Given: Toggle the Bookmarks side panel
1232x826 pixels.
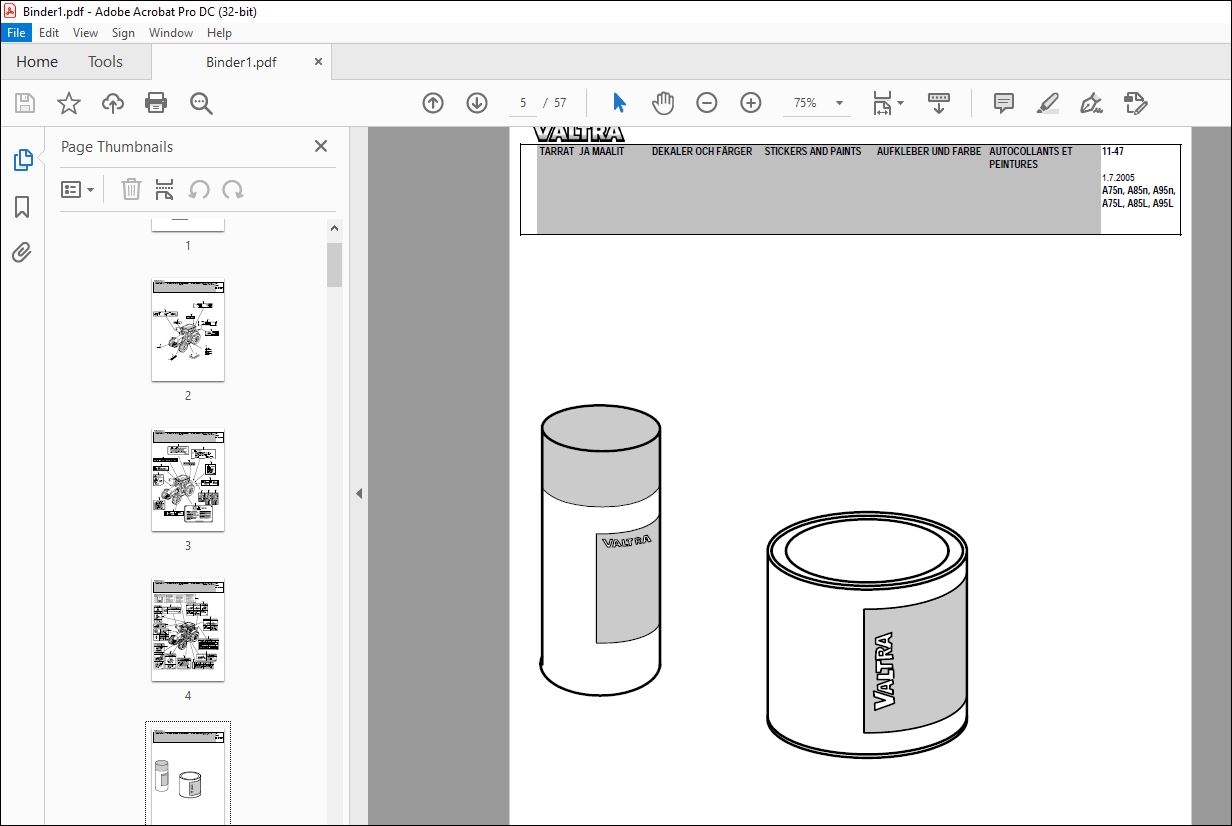Looking at the screenshot, I should point(22,207).
